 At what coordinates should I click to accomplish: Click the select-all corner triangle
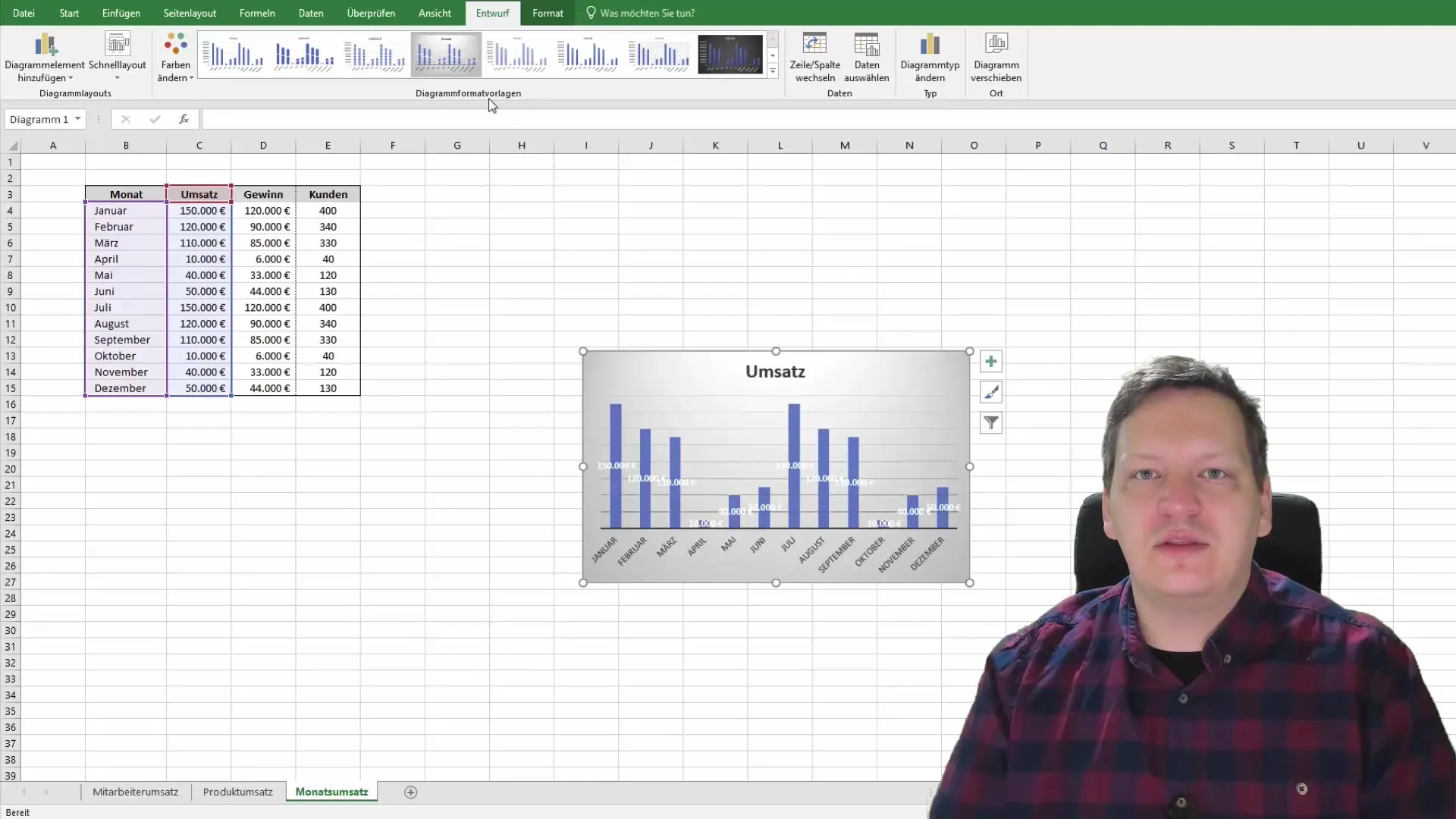coord(12,146)
